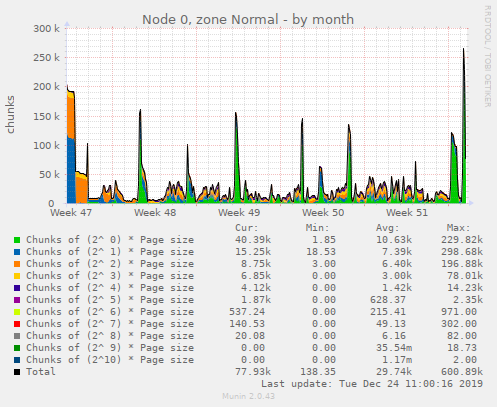Click the '250 k' axis label
This screenshot has width=497, height=407.
[46, 58]
